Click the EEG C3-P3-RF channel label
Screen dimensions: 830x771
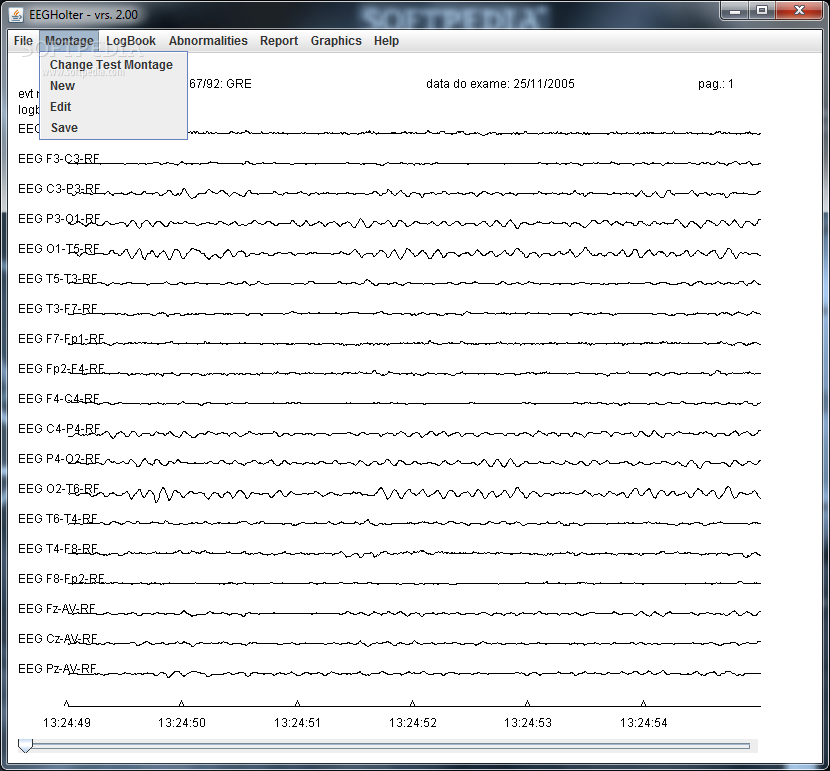click(x=59, y=189)
